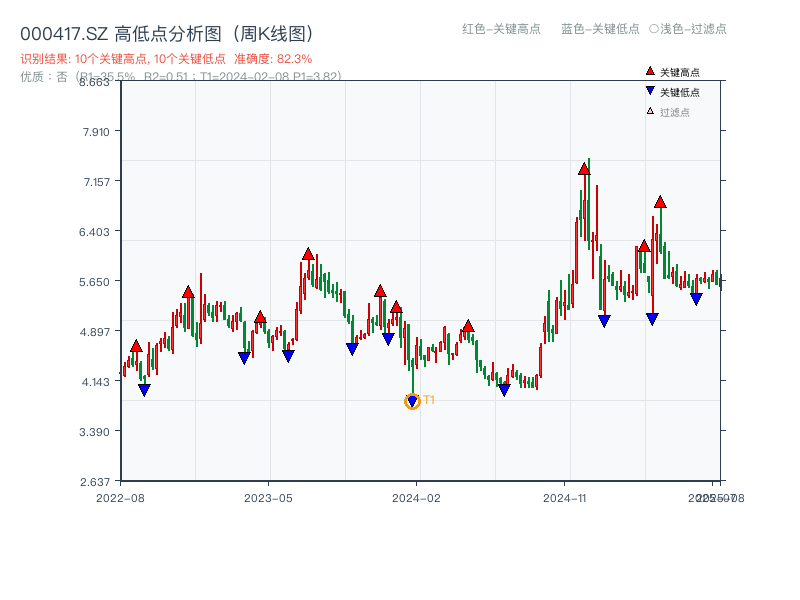This screenshot has height=600, width=800.
Task: Click the 4.143 y-axis label
Action: pos(95,382)
